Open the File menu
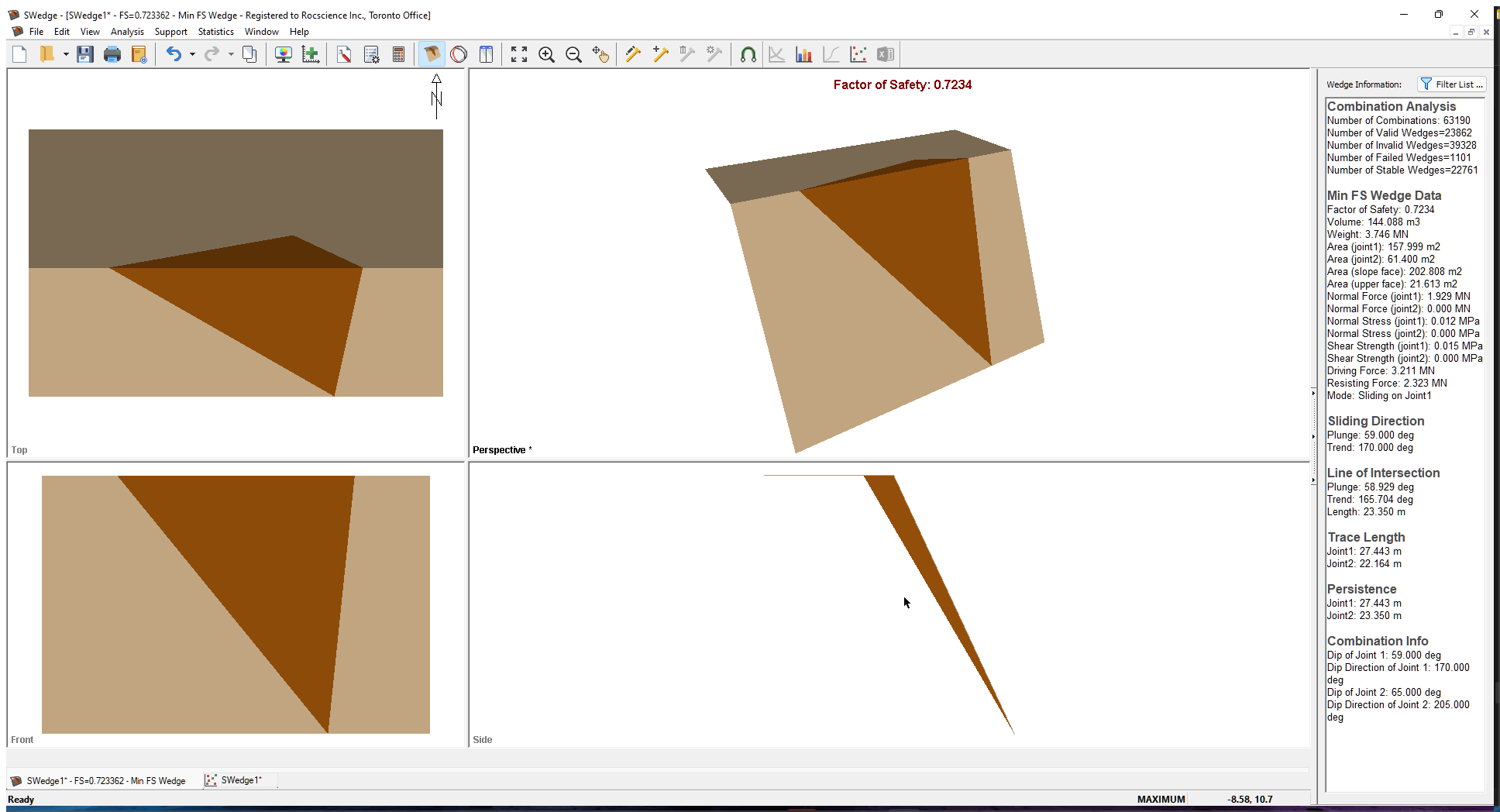The height and width of the screenshot is (812, 1500). coord(36,32)
